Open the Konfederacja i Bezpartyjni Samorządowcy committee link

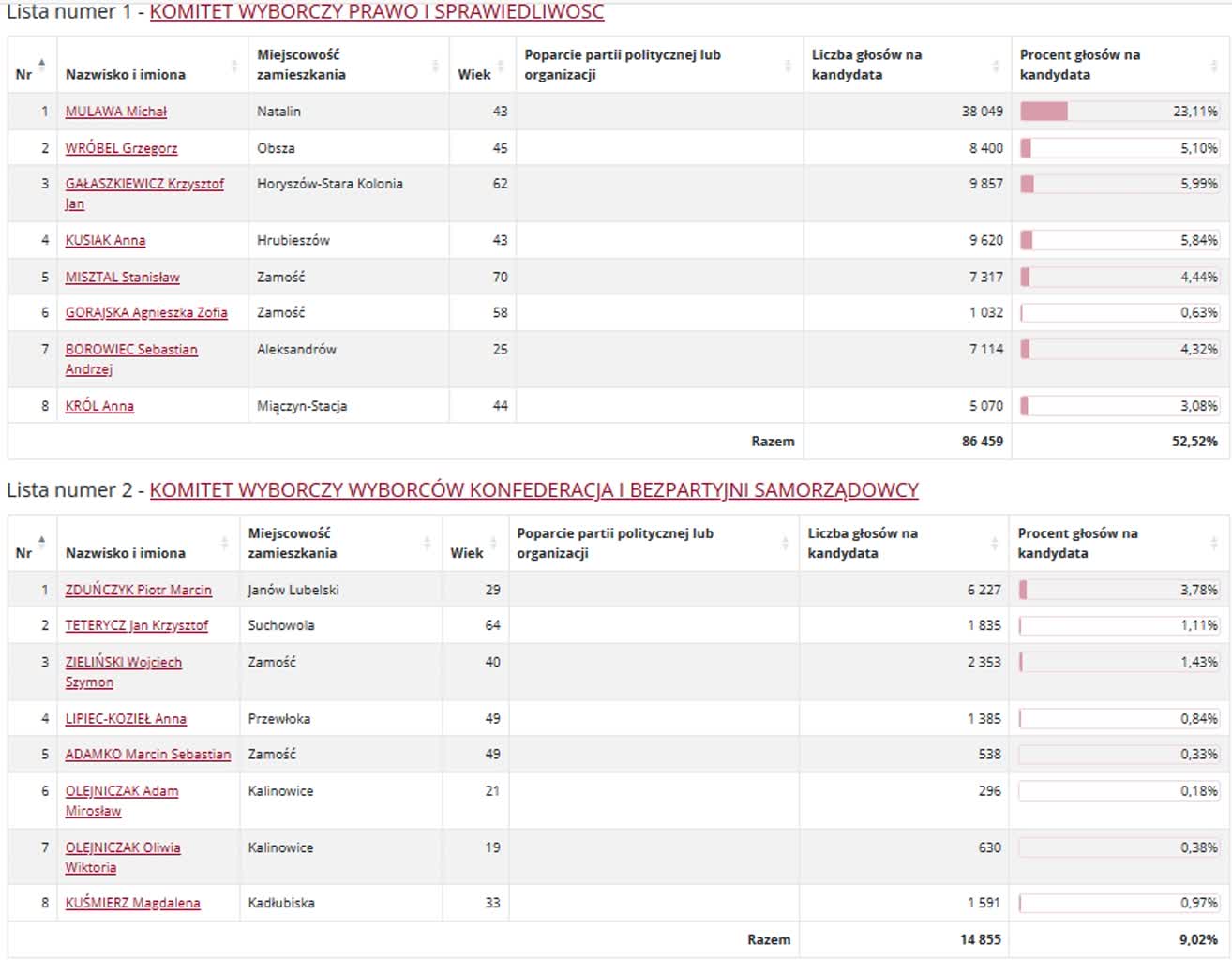(533, 490)
